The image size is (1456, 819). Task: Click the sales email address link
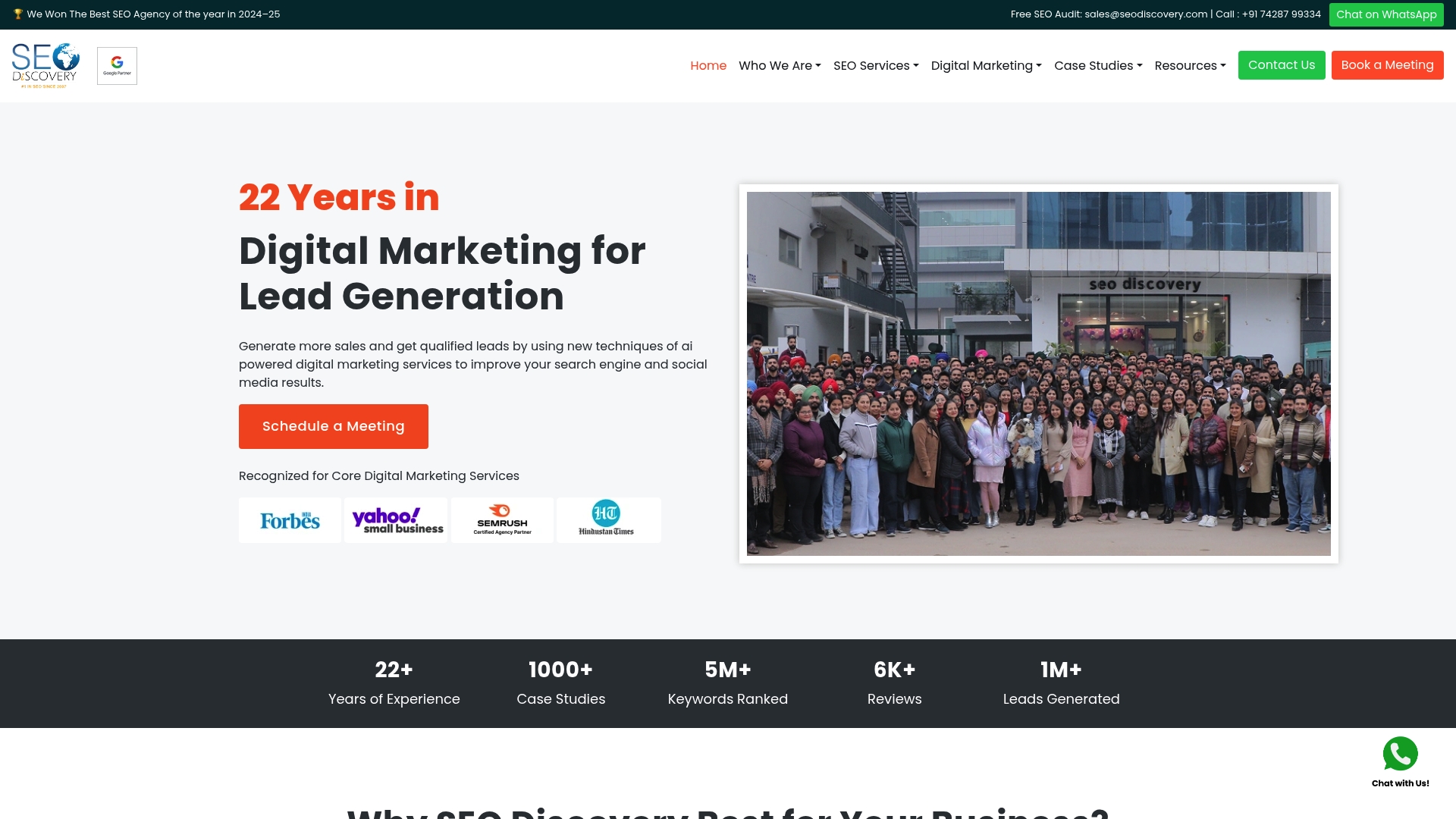(1146, 14)
